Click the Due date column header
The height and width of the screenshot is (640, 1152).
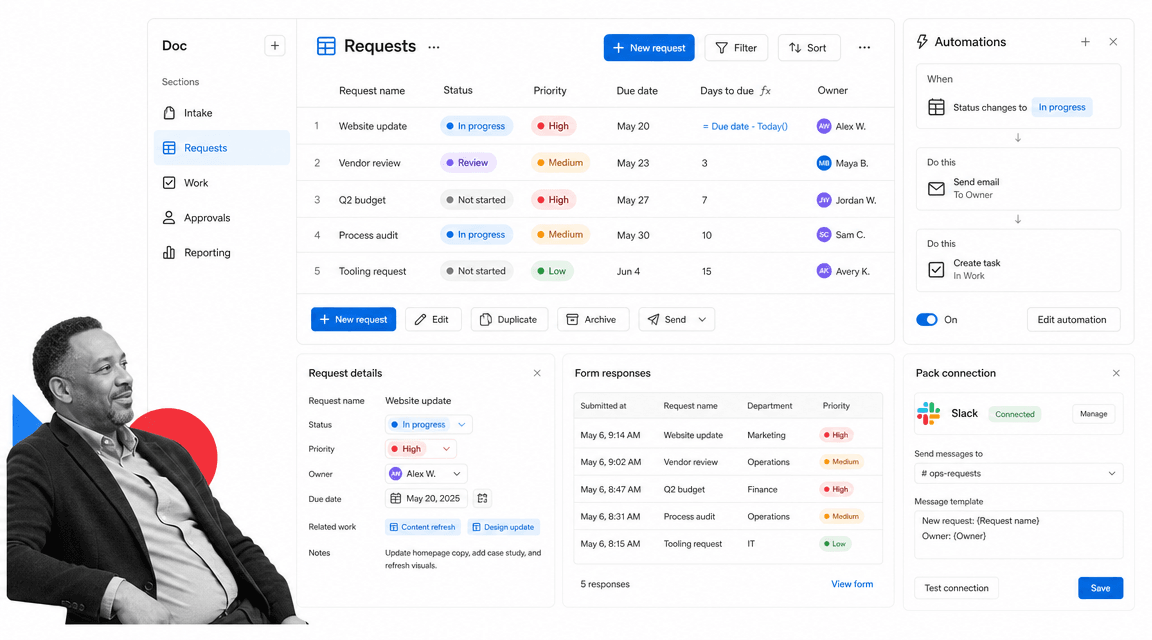pos(637,90)
